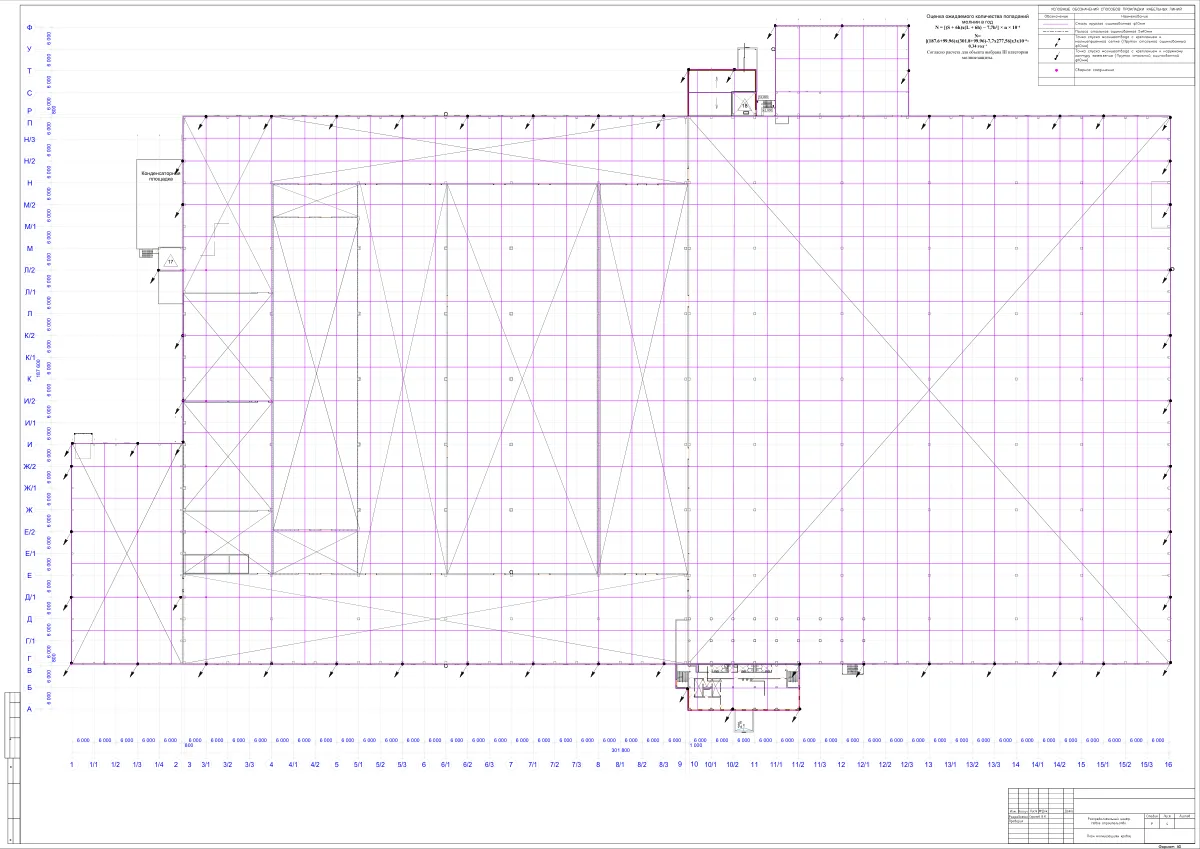This screenshot has height=849, width=1200.
Task: Click the vertical dimension "107 600"
Action: click(39, 368)
